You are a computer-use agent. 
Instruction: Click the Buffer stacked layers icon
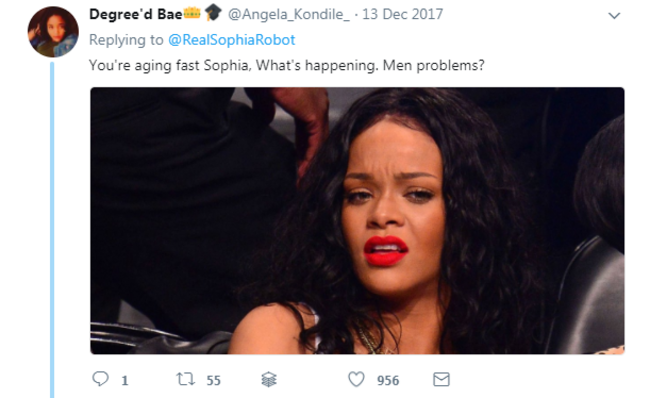click(269, 379)
